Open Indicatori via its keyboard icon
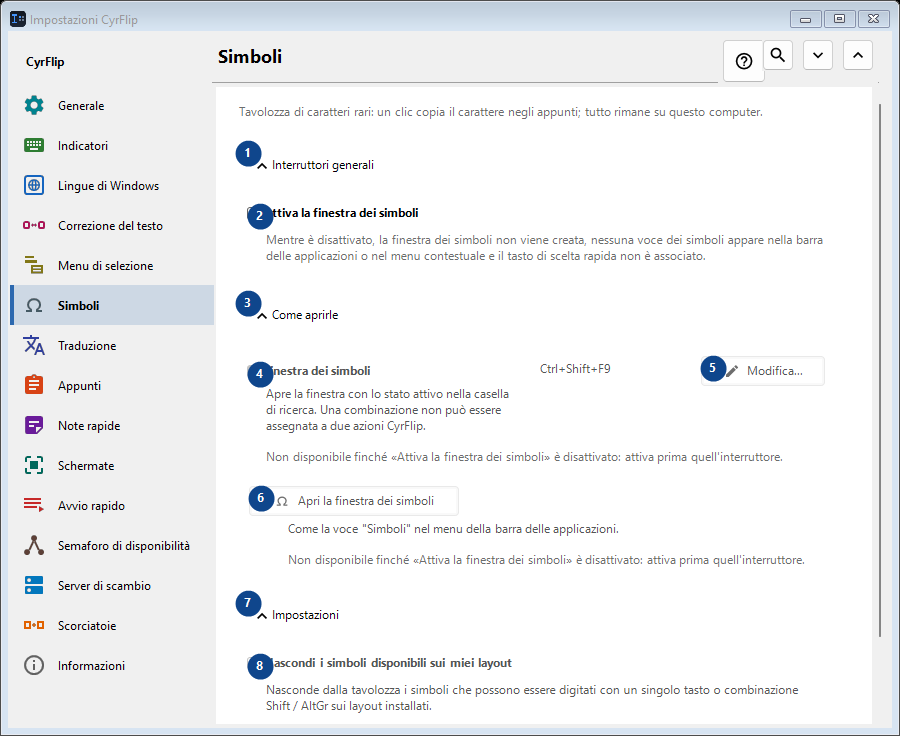The image size is (900, 736). point(34,145)
